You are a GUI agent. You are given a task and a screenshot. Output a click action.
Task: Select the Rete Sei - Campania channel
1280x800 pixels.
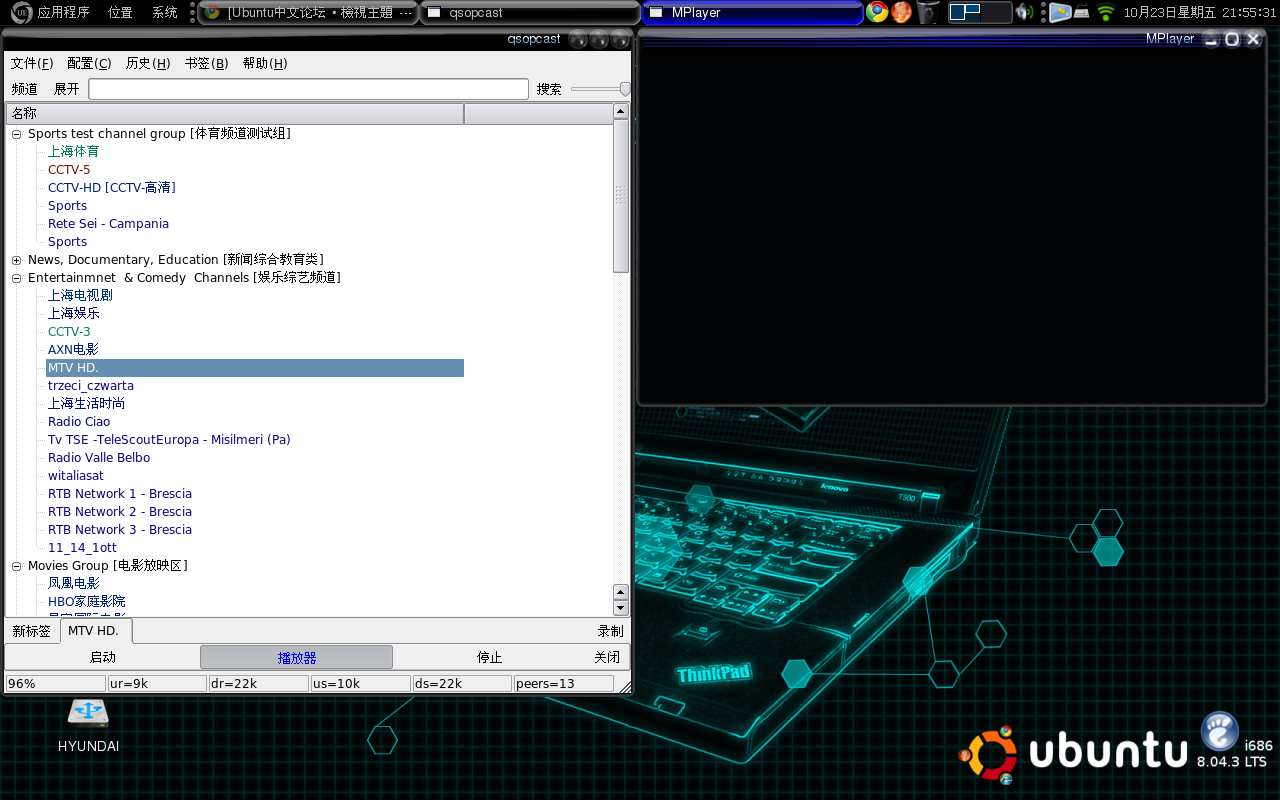pyautogui.click(x=109, y=224)
